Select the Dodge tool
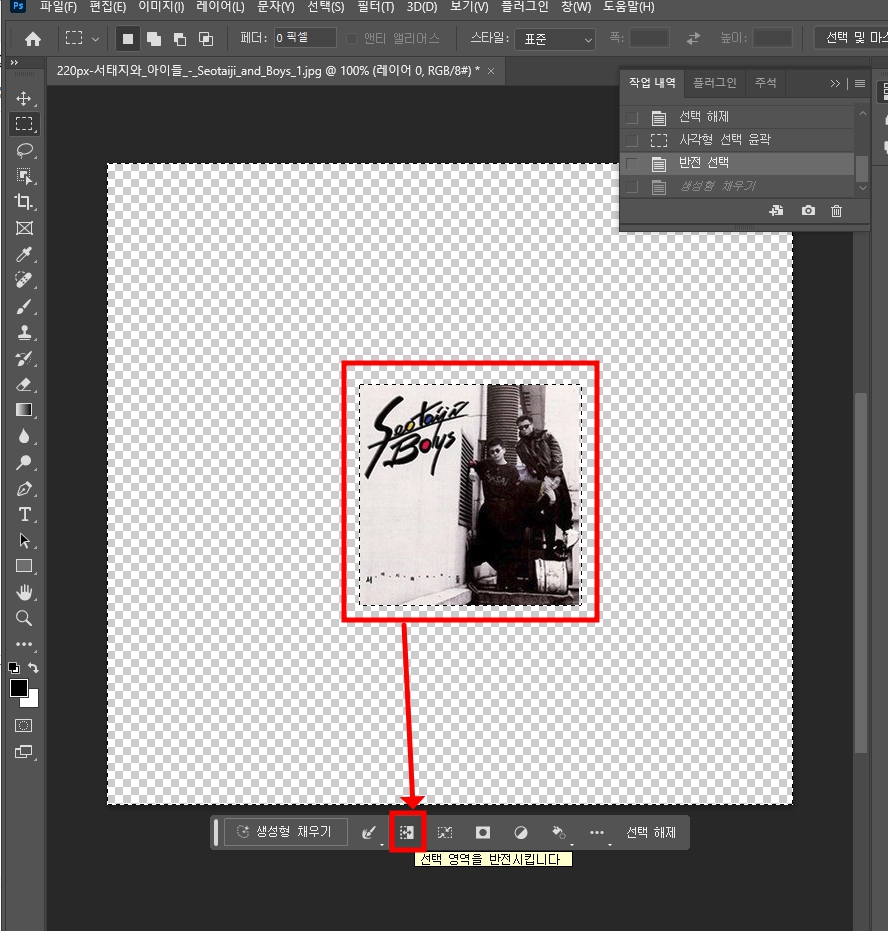This screenshot has width=888, height=931. coord(24,462)
